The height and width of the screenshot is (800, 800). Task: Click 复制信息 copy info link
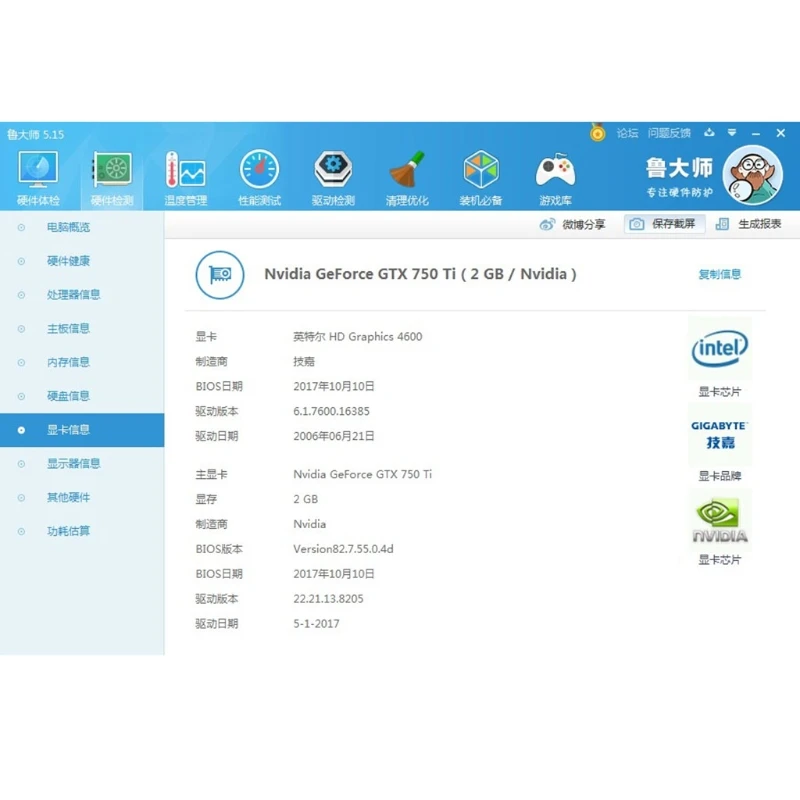(x=719, y=274)
